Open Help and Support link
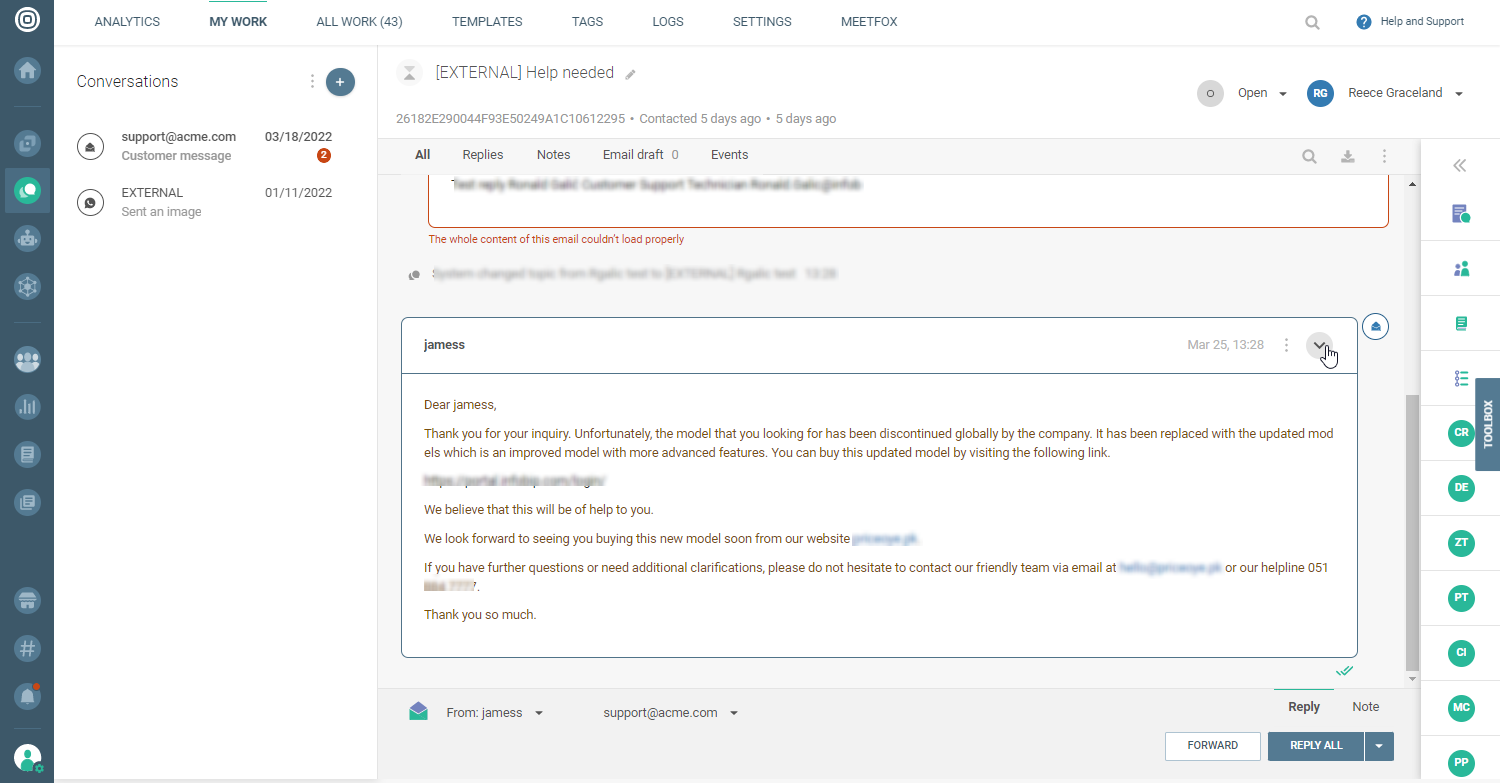 tap(1410, 22)
